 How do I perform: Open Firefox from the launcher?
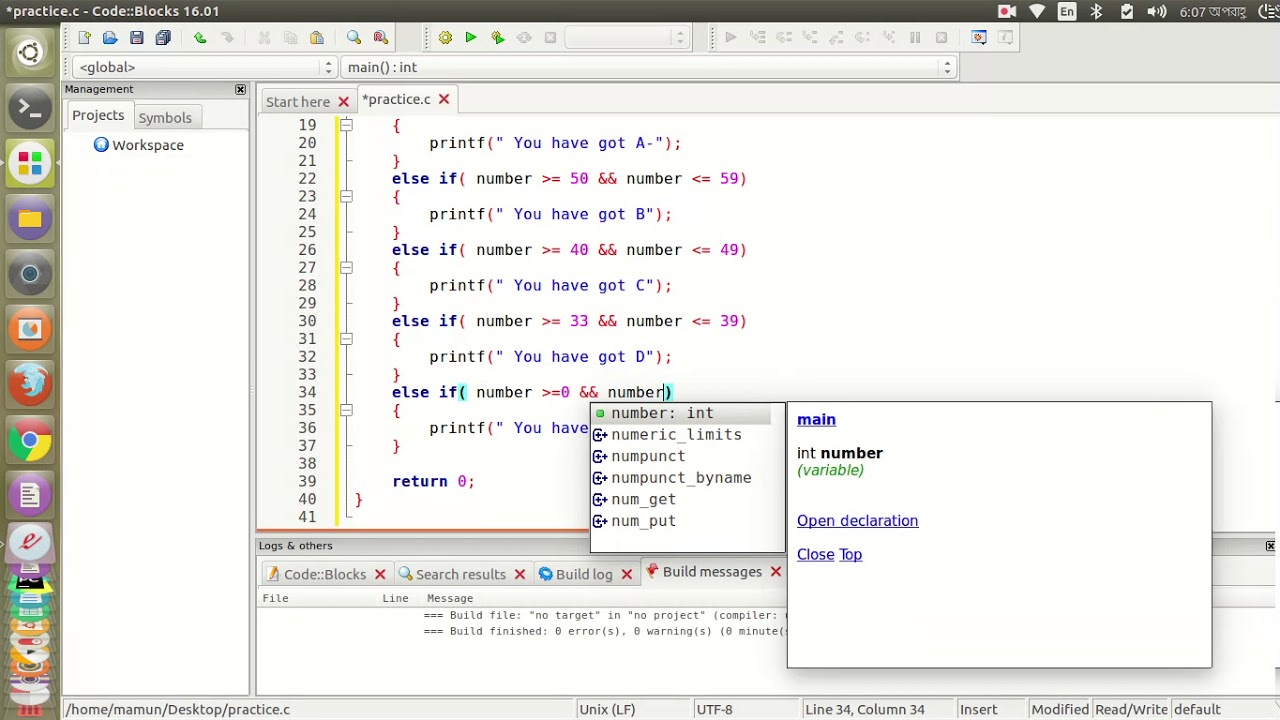pyautogui.click(x=30, y=384)
